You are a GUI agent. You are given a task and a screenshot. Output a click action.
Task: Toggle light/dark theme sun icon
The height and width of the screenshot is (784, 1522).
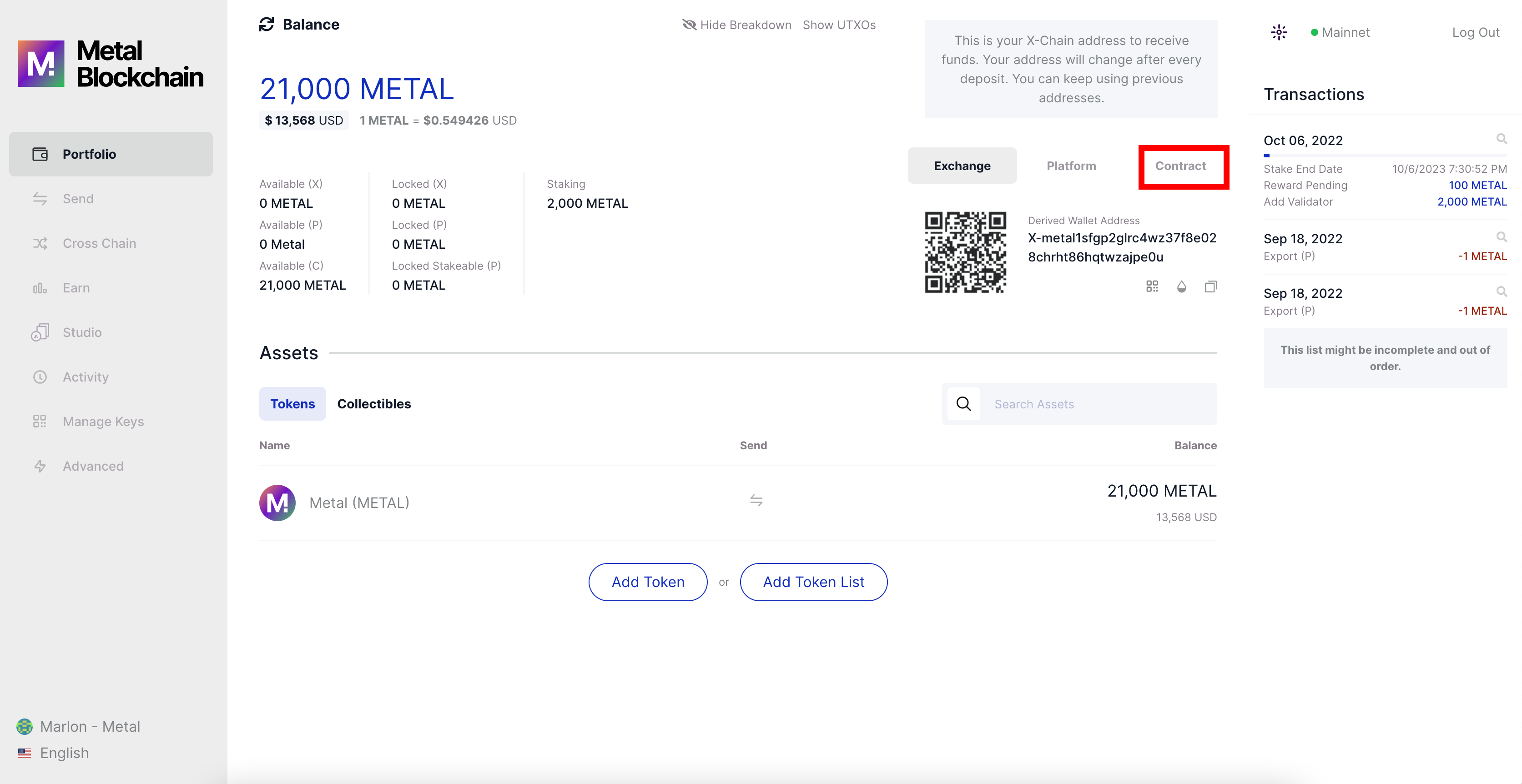pos(1279,32)
